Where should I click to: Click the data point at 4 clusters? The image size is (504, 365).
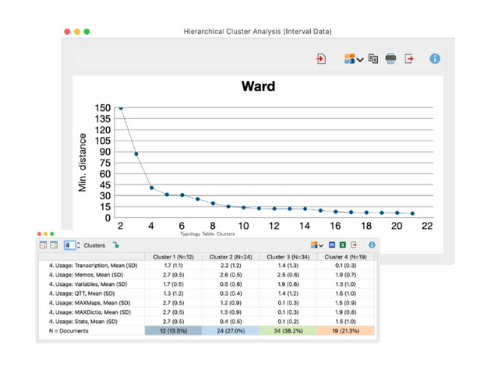click(x=152, y=188)
